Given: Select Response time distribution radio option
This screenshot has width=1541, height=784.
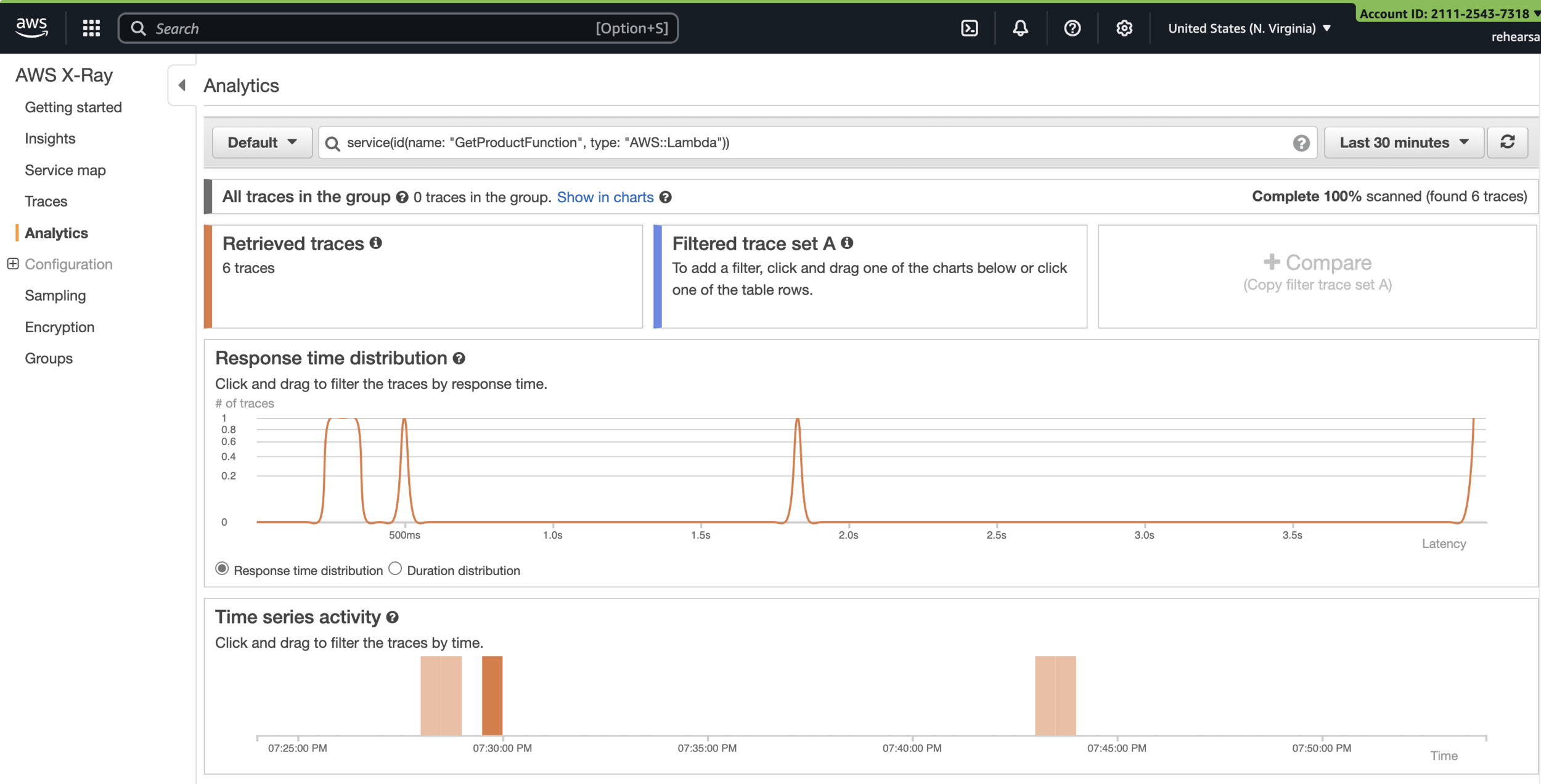Looking at the screenshot, I should [x=222, y=568].
